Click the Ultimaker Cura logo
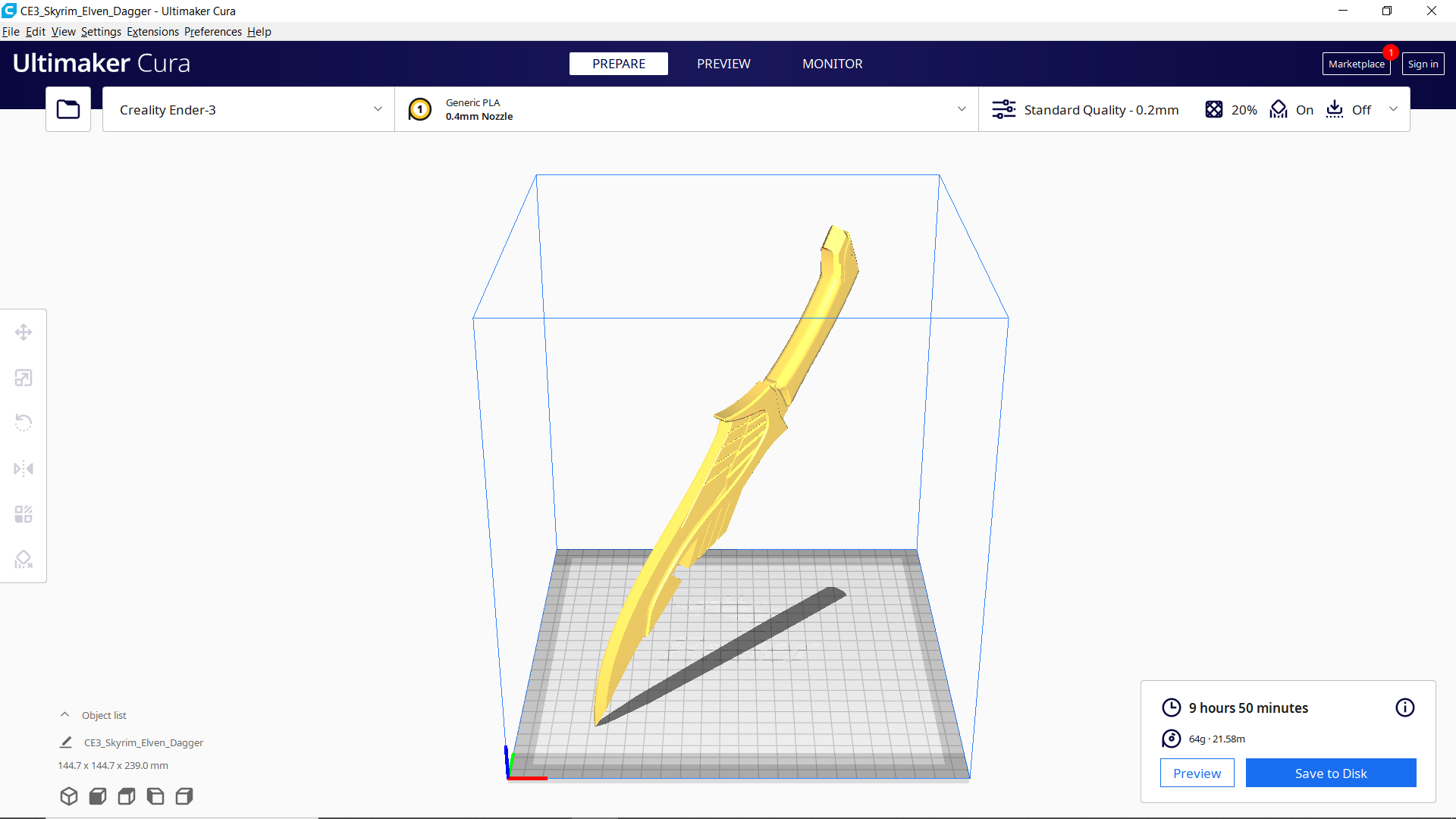Image resolution: width=1456 pixels, height=819 pixels. pyautogui.click(x=102, y=63)
